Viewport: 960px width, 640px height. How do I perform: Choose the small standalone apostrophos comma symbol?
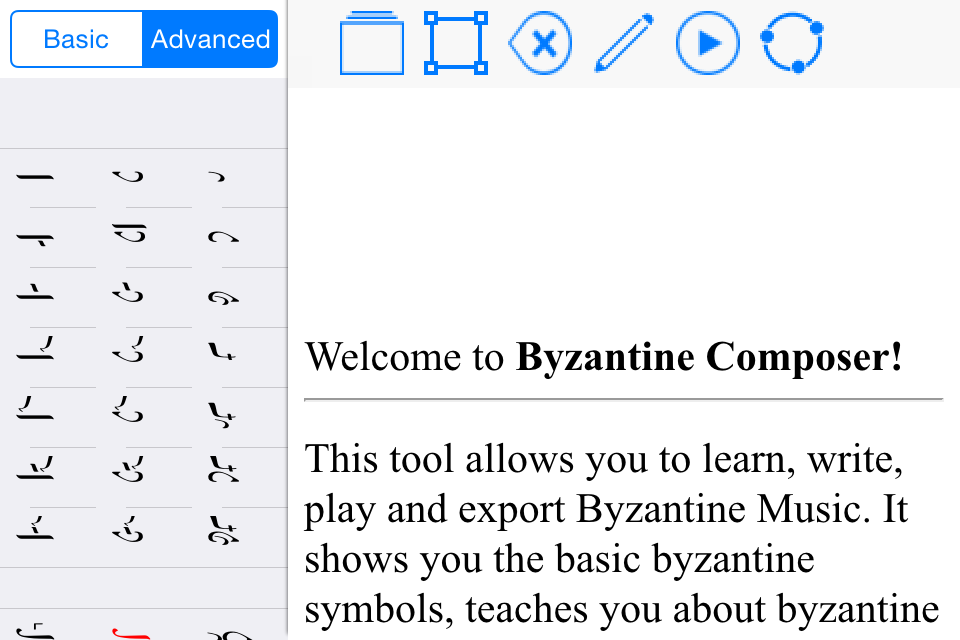[x=217, y=177]
